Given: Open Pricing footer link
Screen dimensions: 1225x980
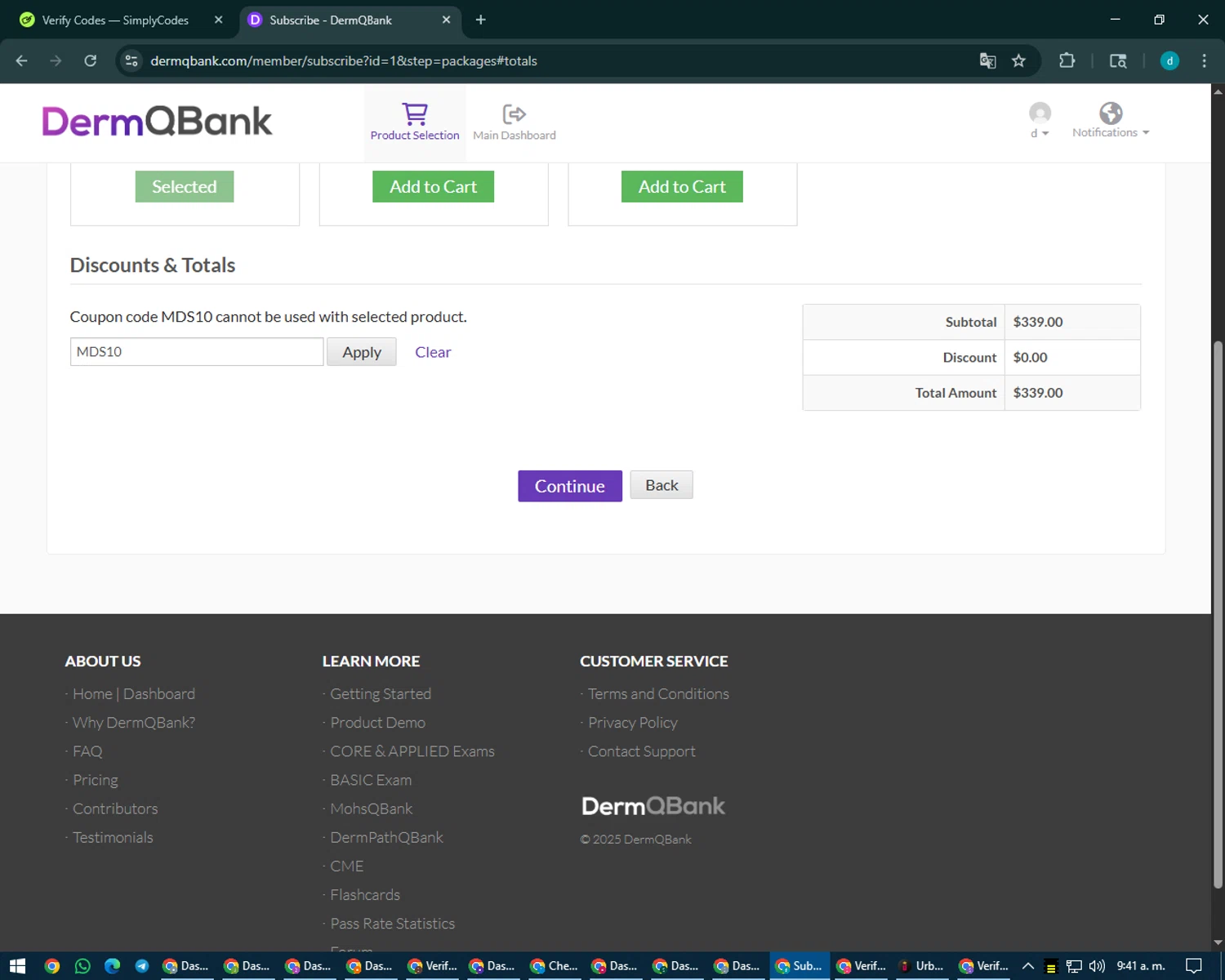Looking at the screenshot, I should [96, 780].
